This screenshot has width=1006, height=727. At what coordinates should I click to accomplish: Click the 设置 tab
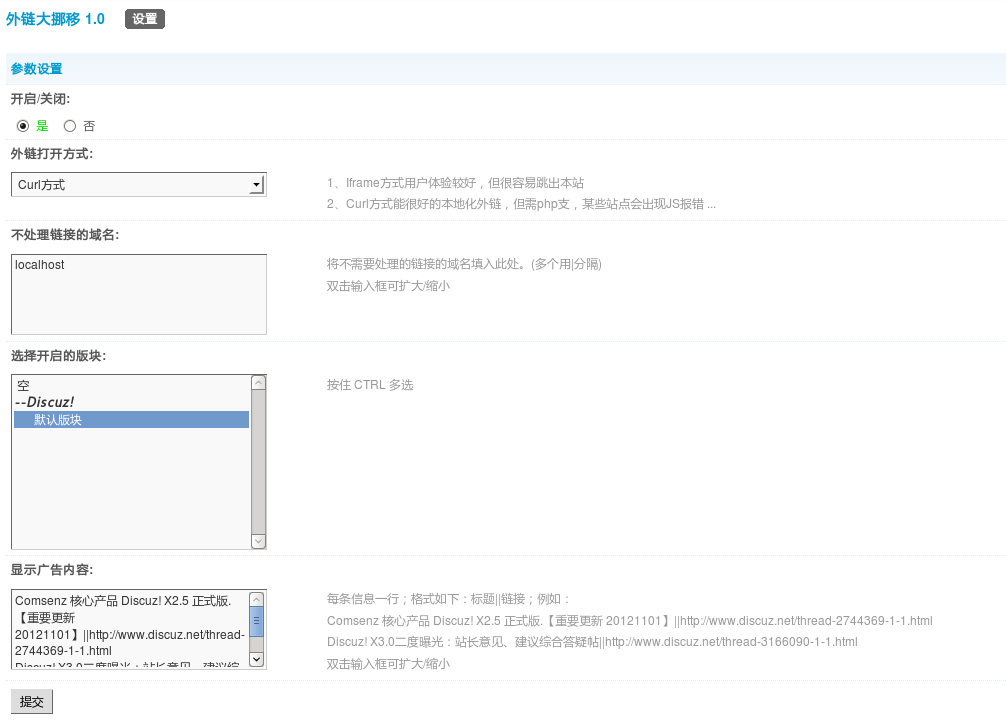pyautogui.click(x=145, y=19)
